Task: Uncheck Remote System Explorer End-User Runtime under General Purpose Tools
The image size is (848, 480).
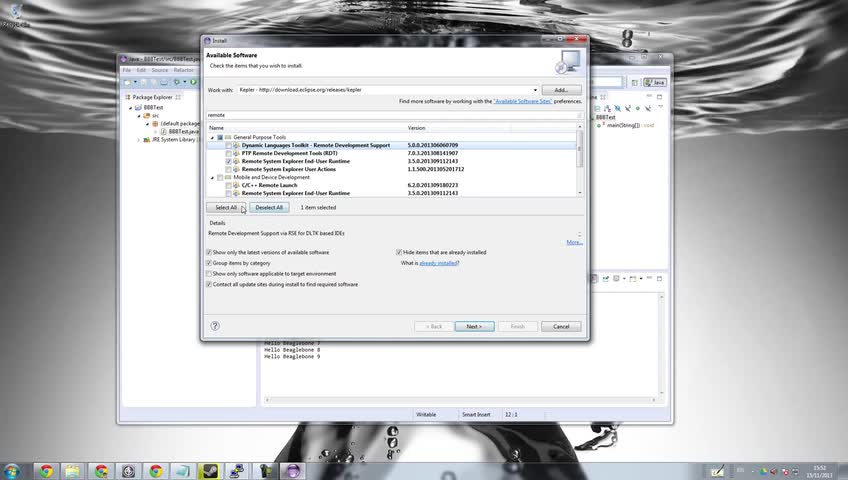Action: coord(229,162)
